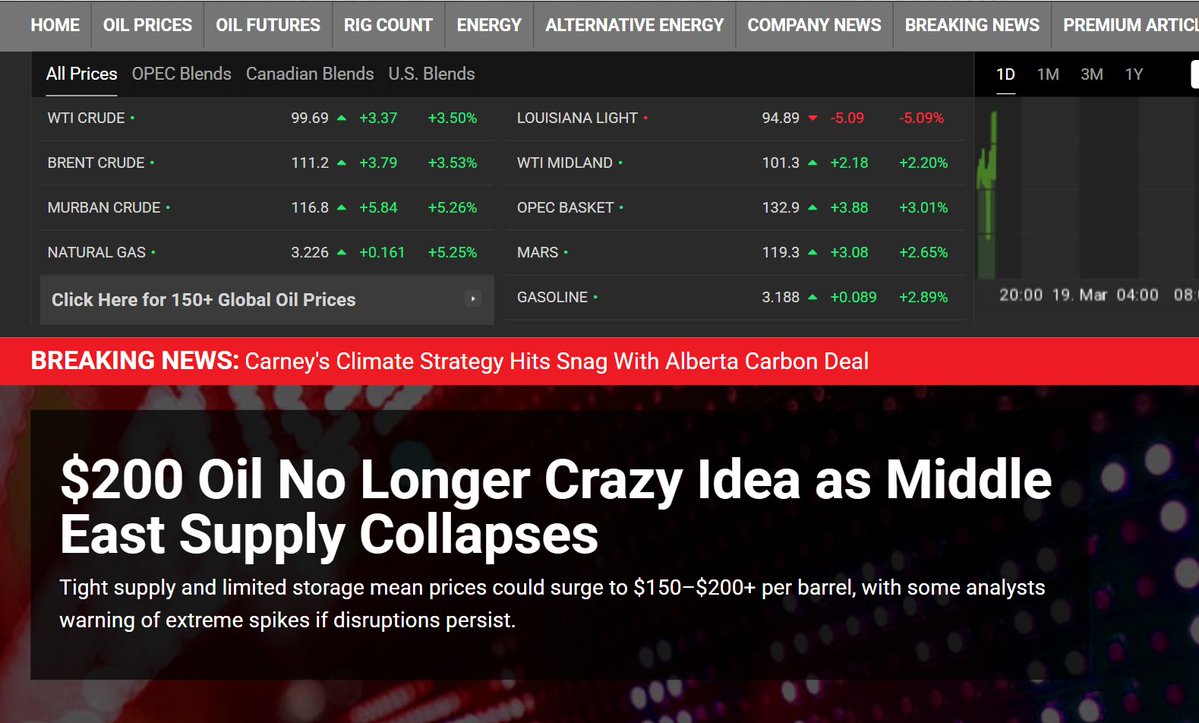This screenshot has height=723, width=1199.
Task: Click LOUISIANA LIGHT price 94.89
Action: pos(781,118)
